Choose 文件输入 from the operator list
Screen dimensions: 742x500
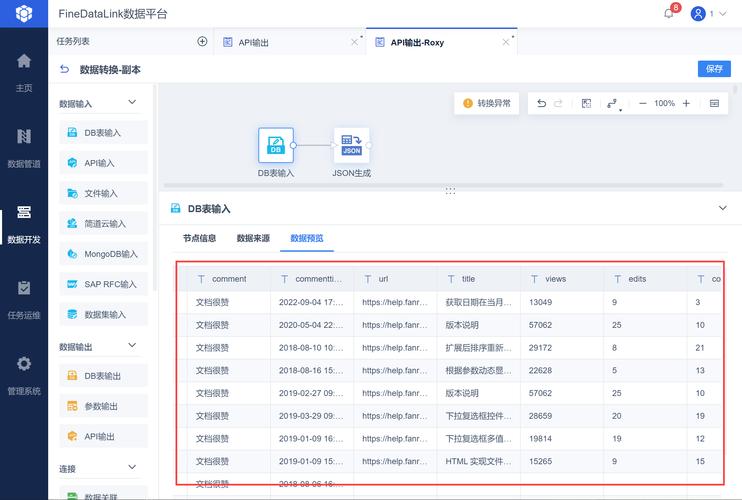pyautogui.click(x=103, y=193)
